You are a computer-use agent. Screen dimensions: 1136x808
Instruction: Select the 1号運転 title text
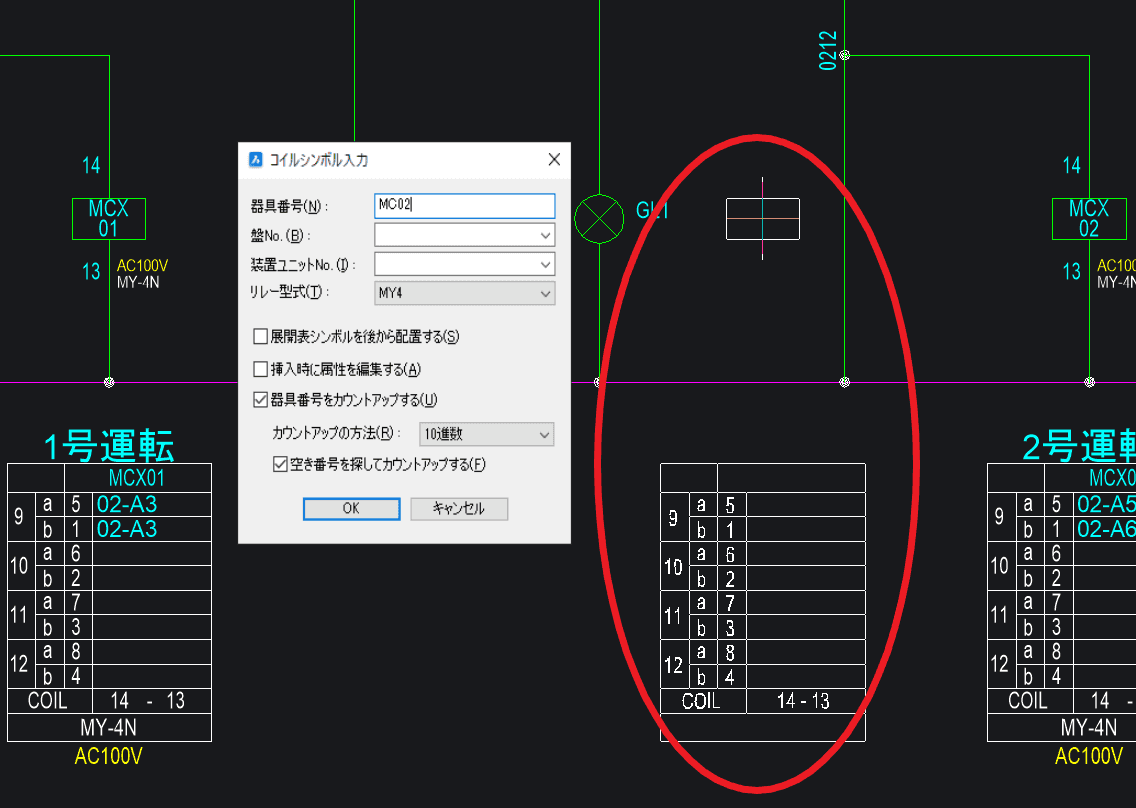pos(109,446)
